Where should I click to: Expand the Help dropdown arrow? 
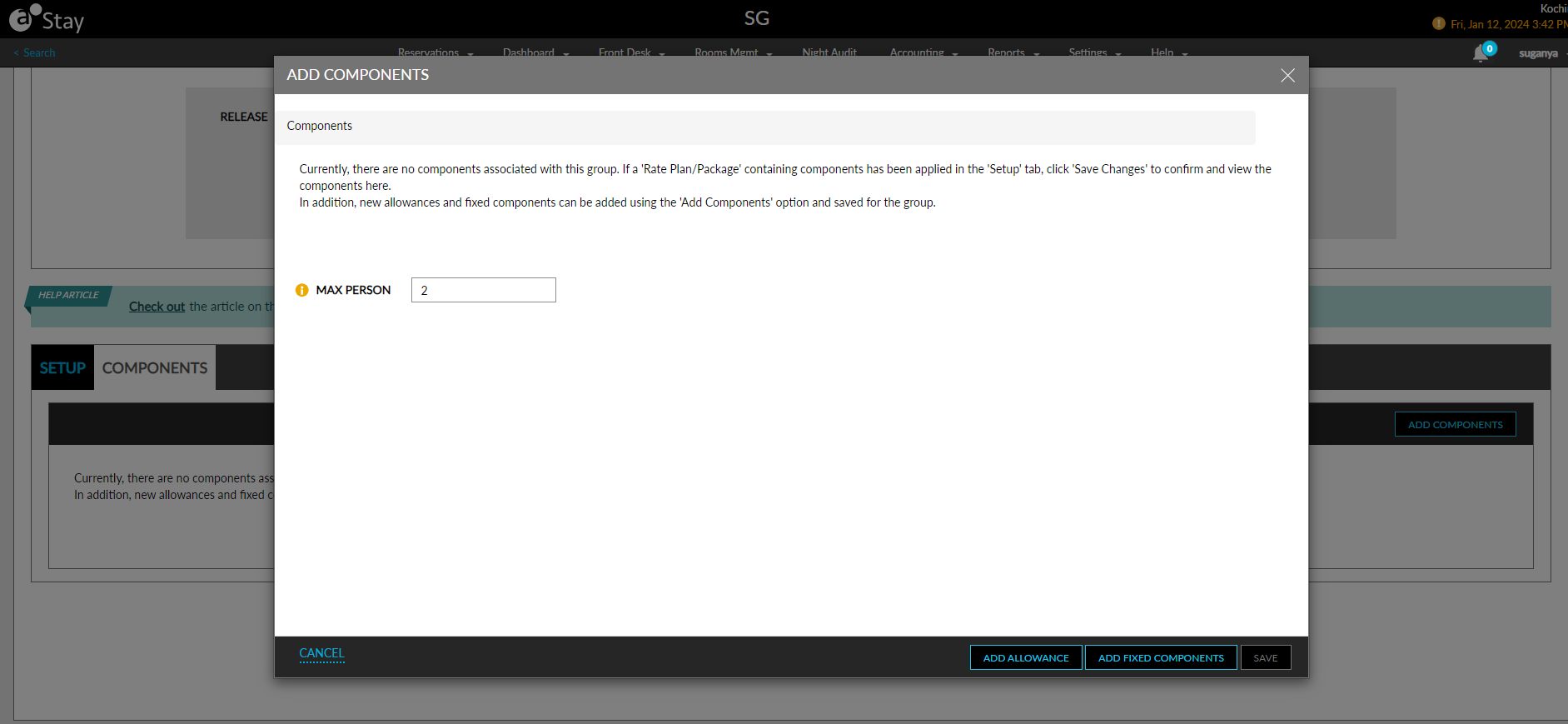[x=1185, y=54]
